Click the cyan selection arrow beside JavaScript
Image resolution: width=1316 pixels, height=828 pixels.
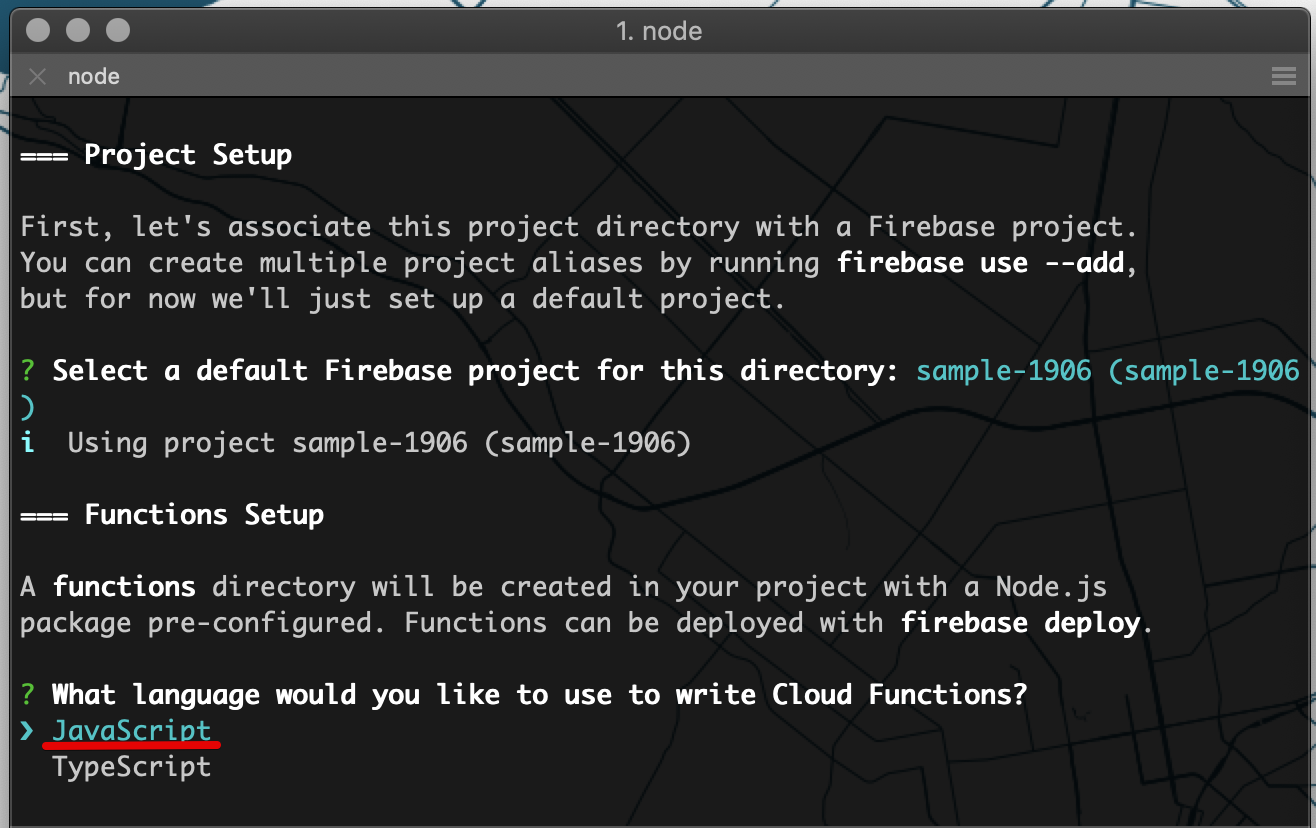27,731
